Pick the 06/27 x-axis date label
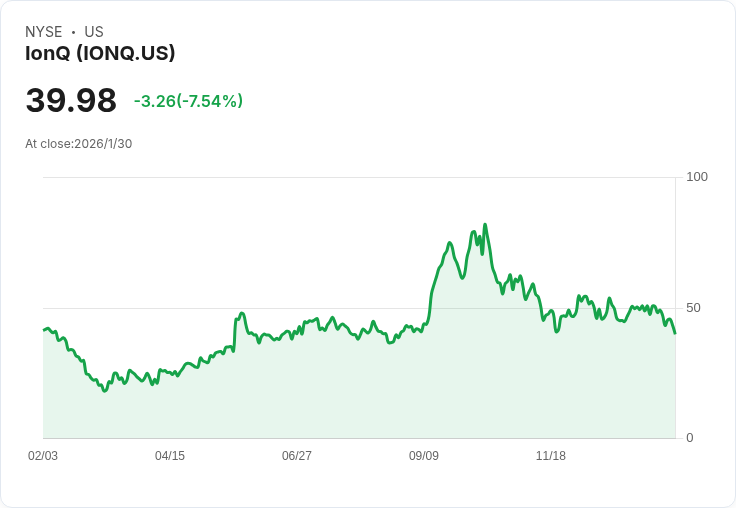 pos(297,456)
